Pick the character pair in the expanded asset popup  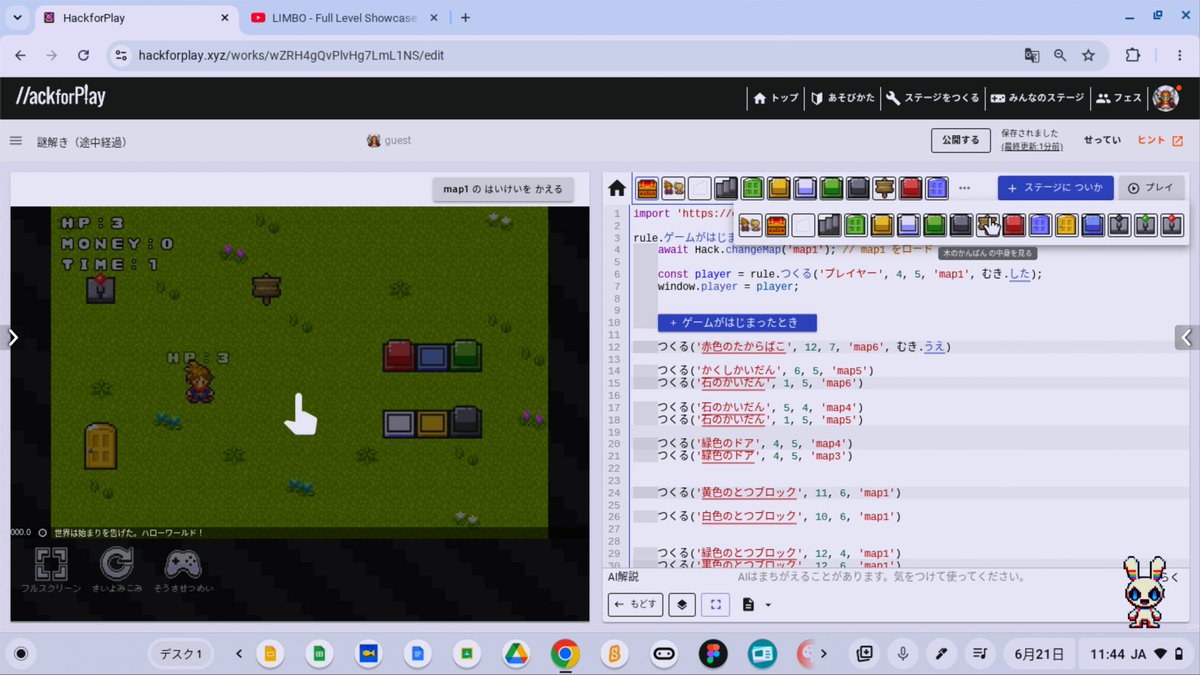pos(750,225)
